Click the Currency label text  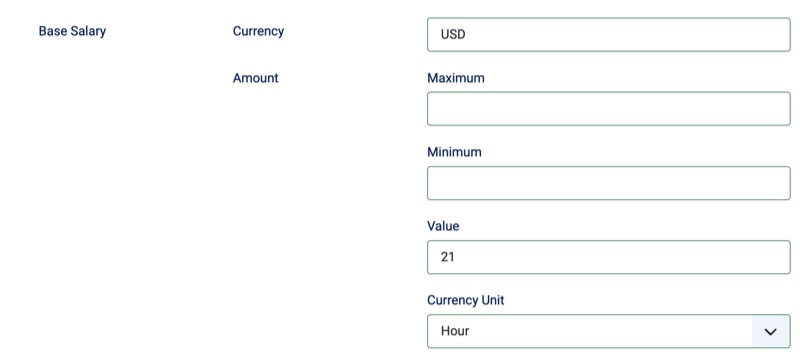pos(258,31)
